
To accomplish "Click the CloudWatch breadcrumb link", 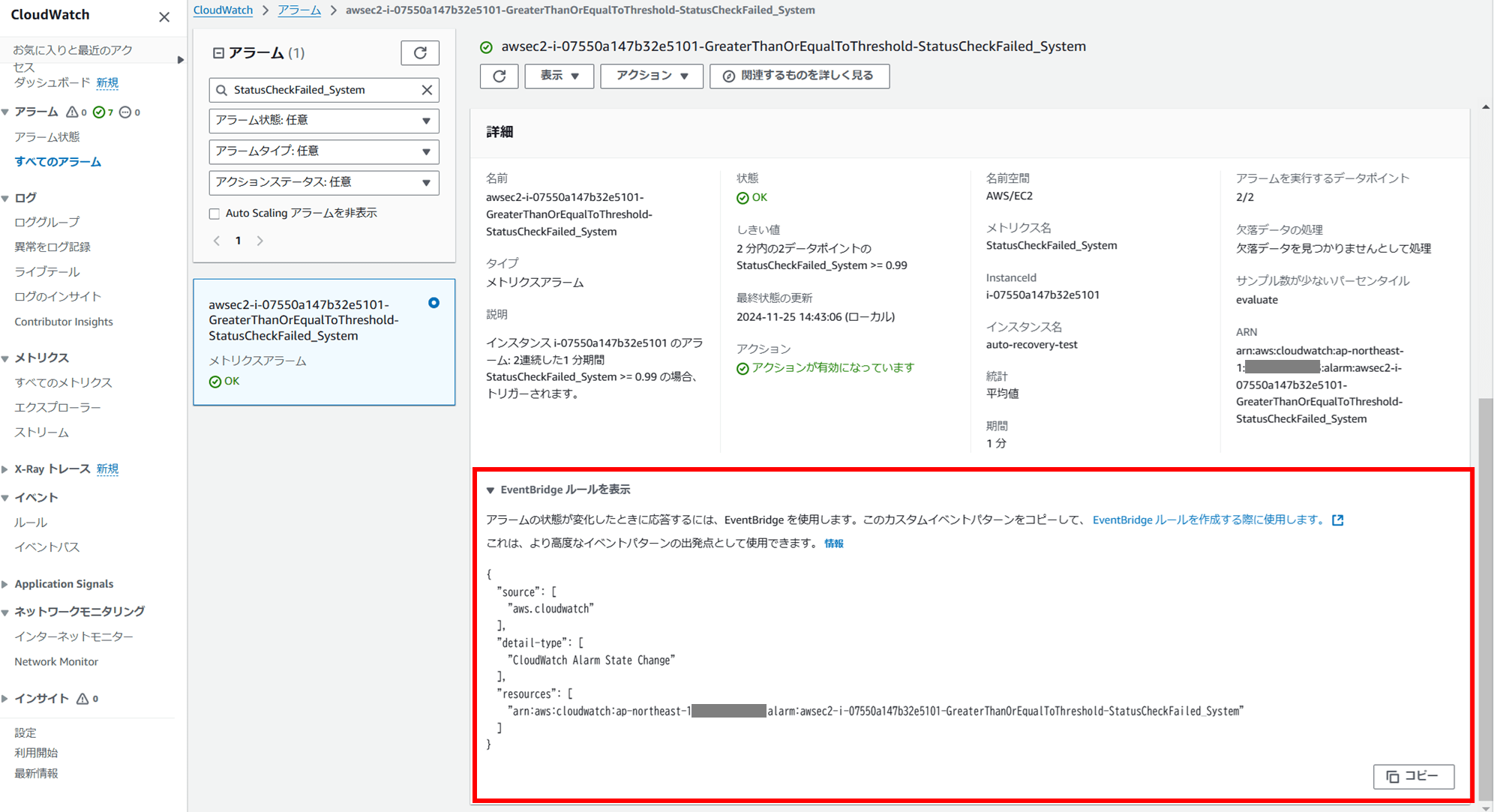I will coord(223,10).
